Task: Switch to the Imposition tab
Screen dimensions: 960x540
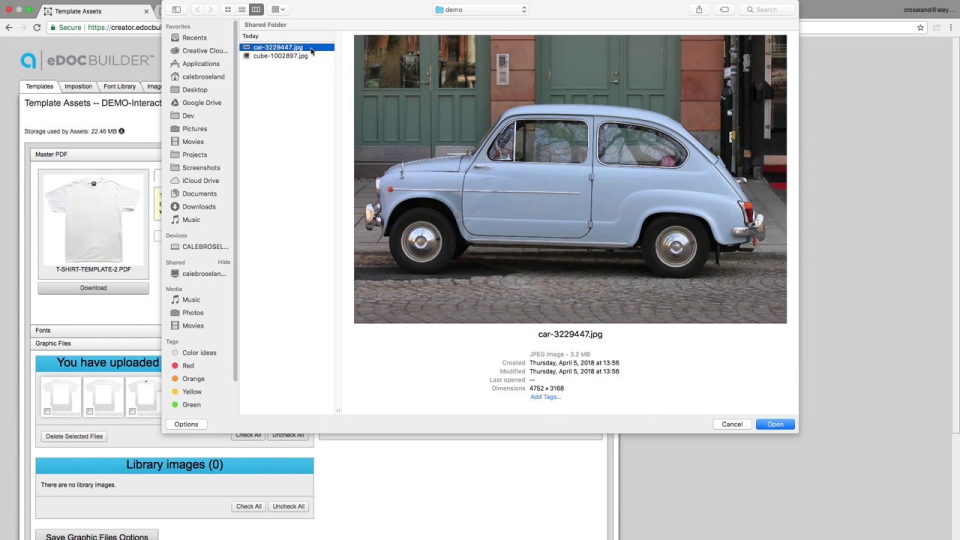Action: tap(78, 87)
